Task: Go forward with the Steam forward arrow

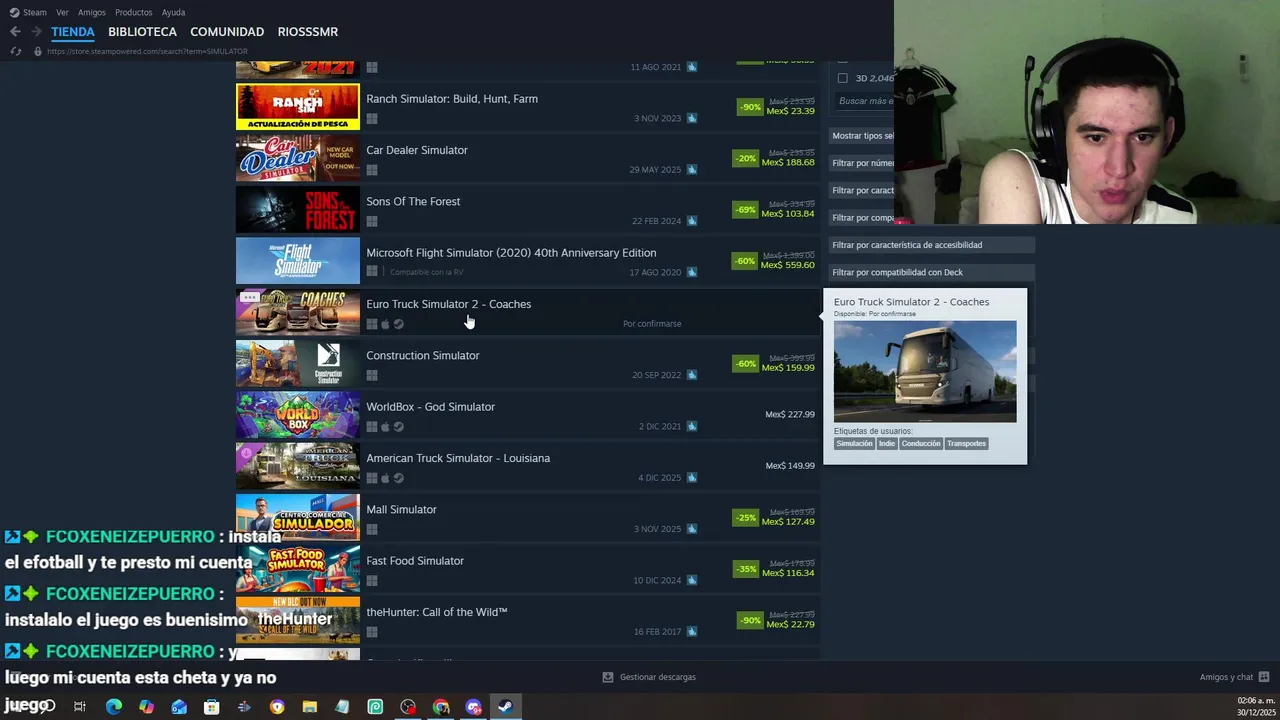Action: coord(36,32)
